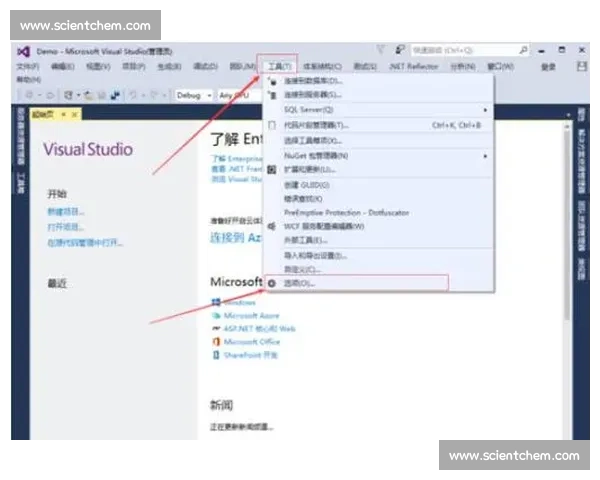This screenshot has height=480, width=600.
Task: Click the Open File folder toolbar icon
Action: [89, 95]
